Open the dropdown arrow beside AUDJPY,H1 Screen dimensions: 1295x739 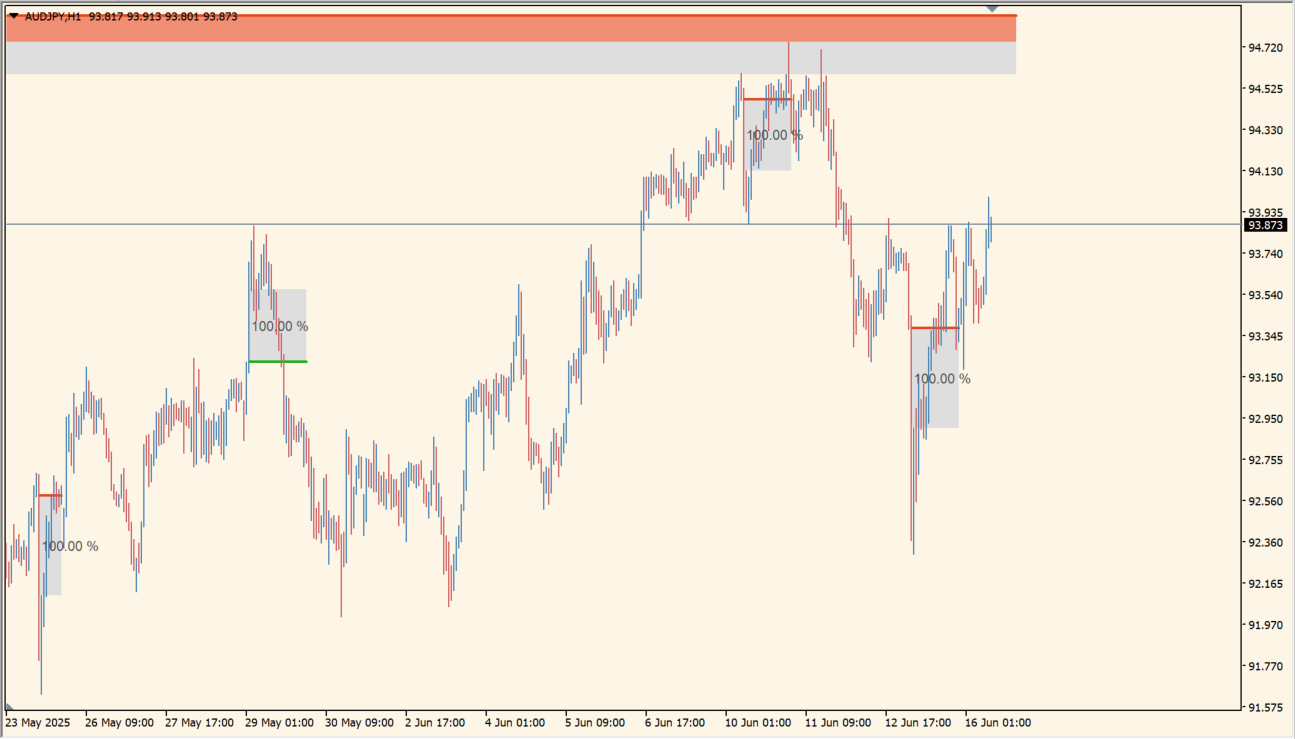coord(14,16)
